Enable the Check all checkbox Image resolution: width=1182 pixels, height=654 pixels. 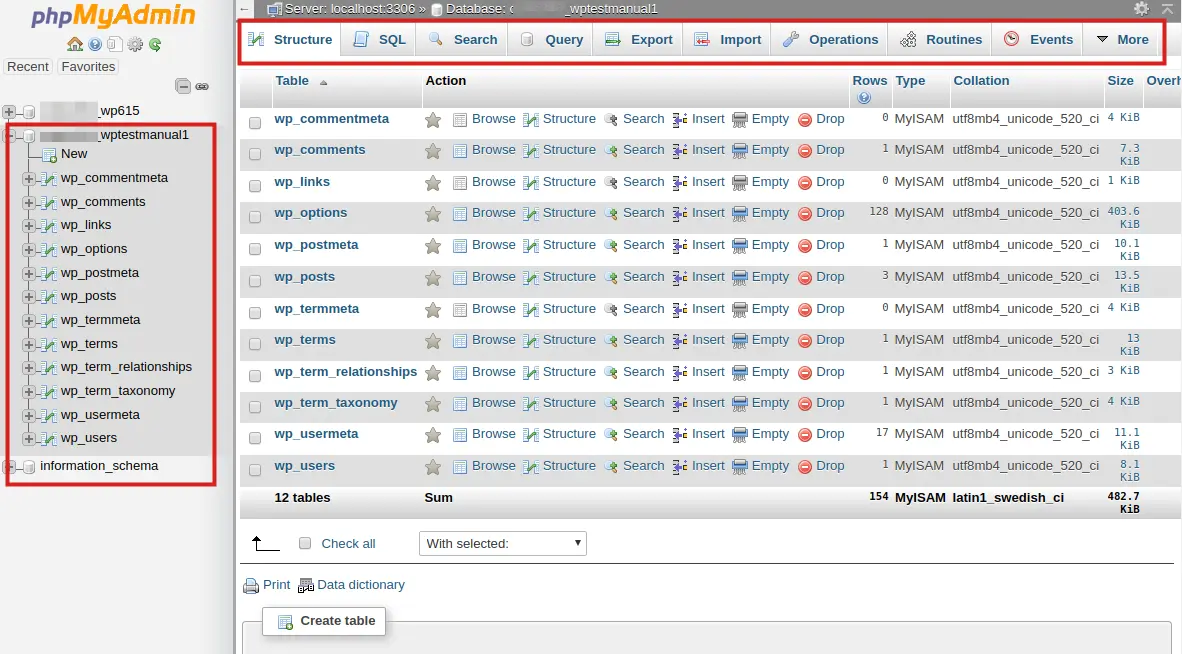(304, 543)
